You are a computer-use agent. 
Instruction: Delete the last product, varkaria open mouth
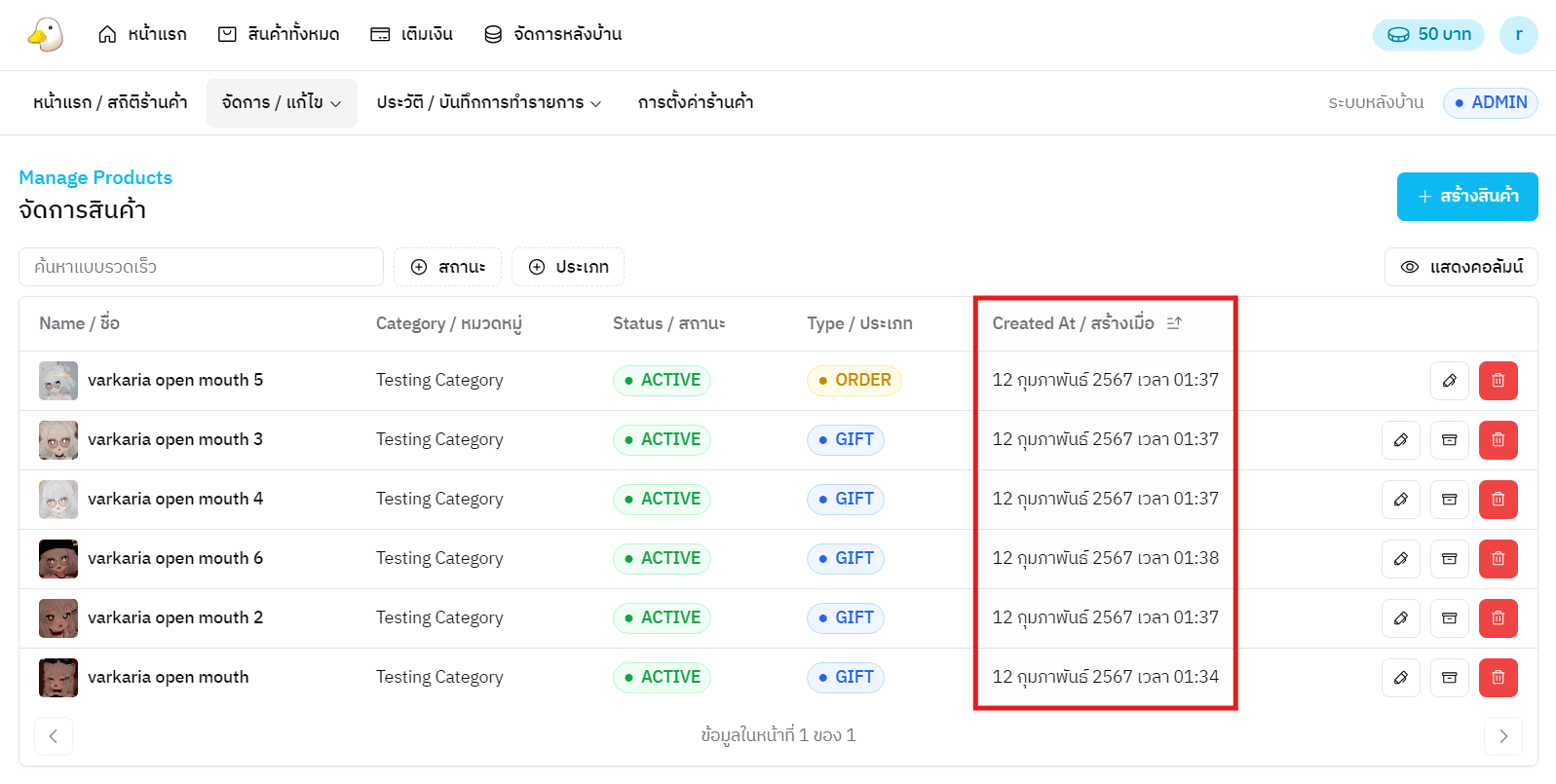coord(1498,678)
